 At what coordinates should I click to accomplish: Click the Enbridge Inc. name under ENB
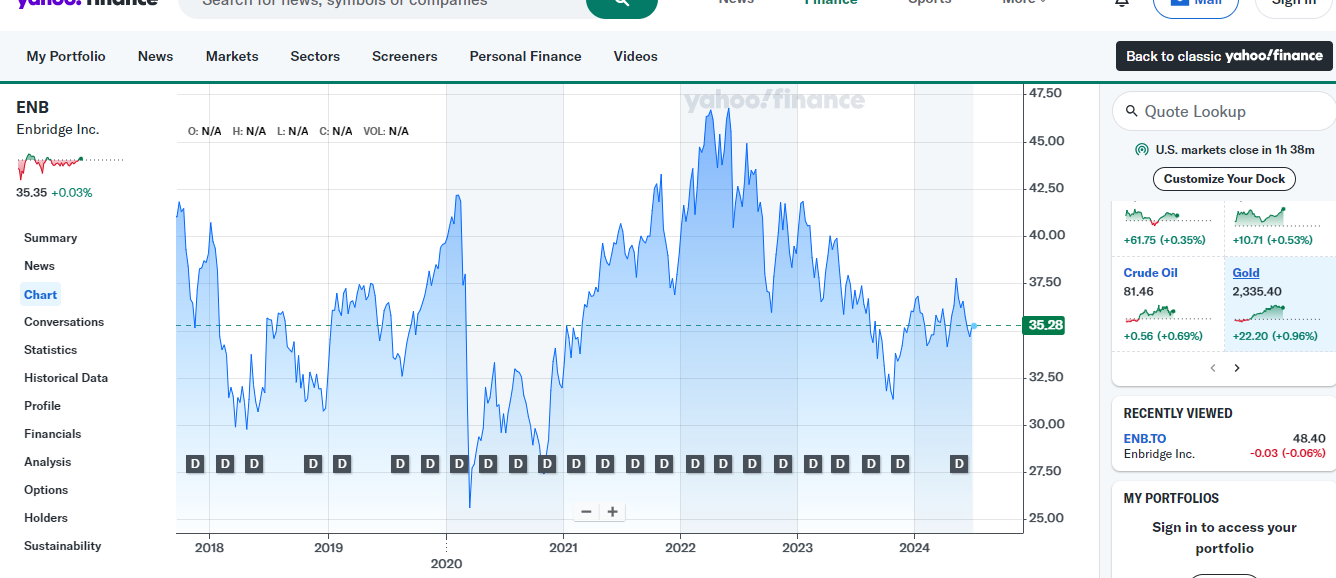[x=58, y=130]
